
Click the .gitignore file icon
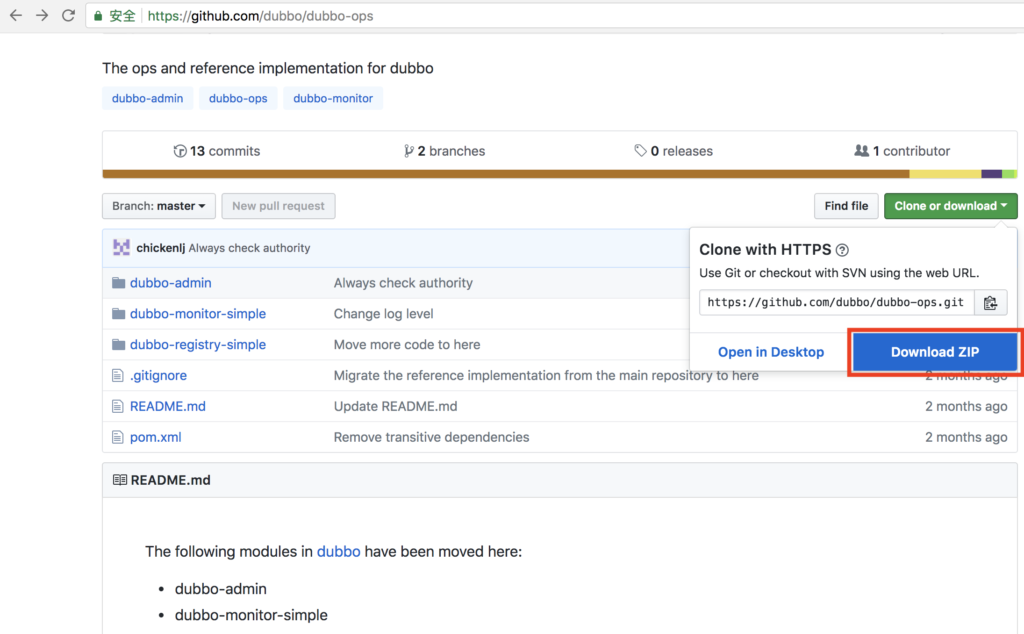pyautogui.click(x=118, y=375)
